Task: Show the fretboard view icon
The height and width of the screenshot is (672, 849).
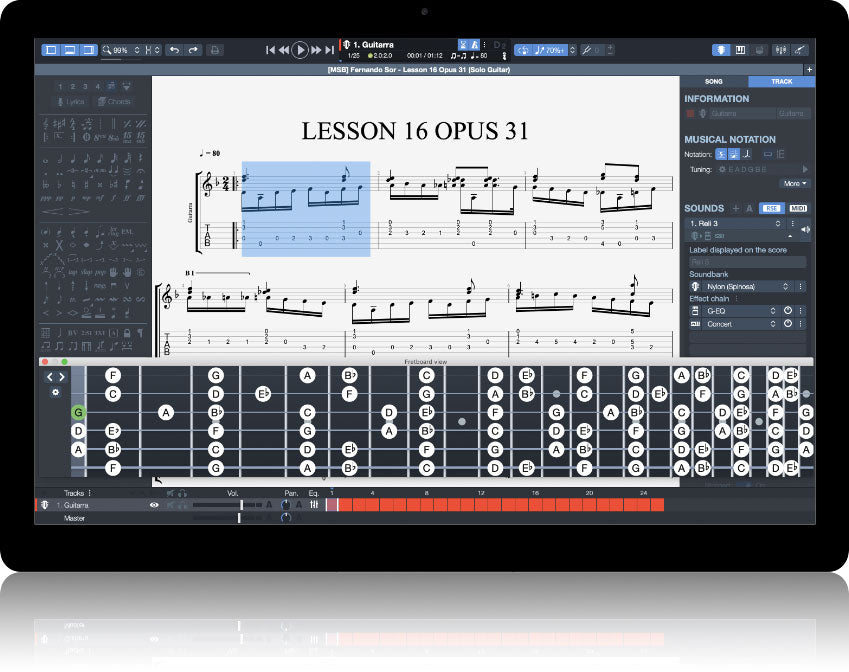Action: click(x=721, y=50)
